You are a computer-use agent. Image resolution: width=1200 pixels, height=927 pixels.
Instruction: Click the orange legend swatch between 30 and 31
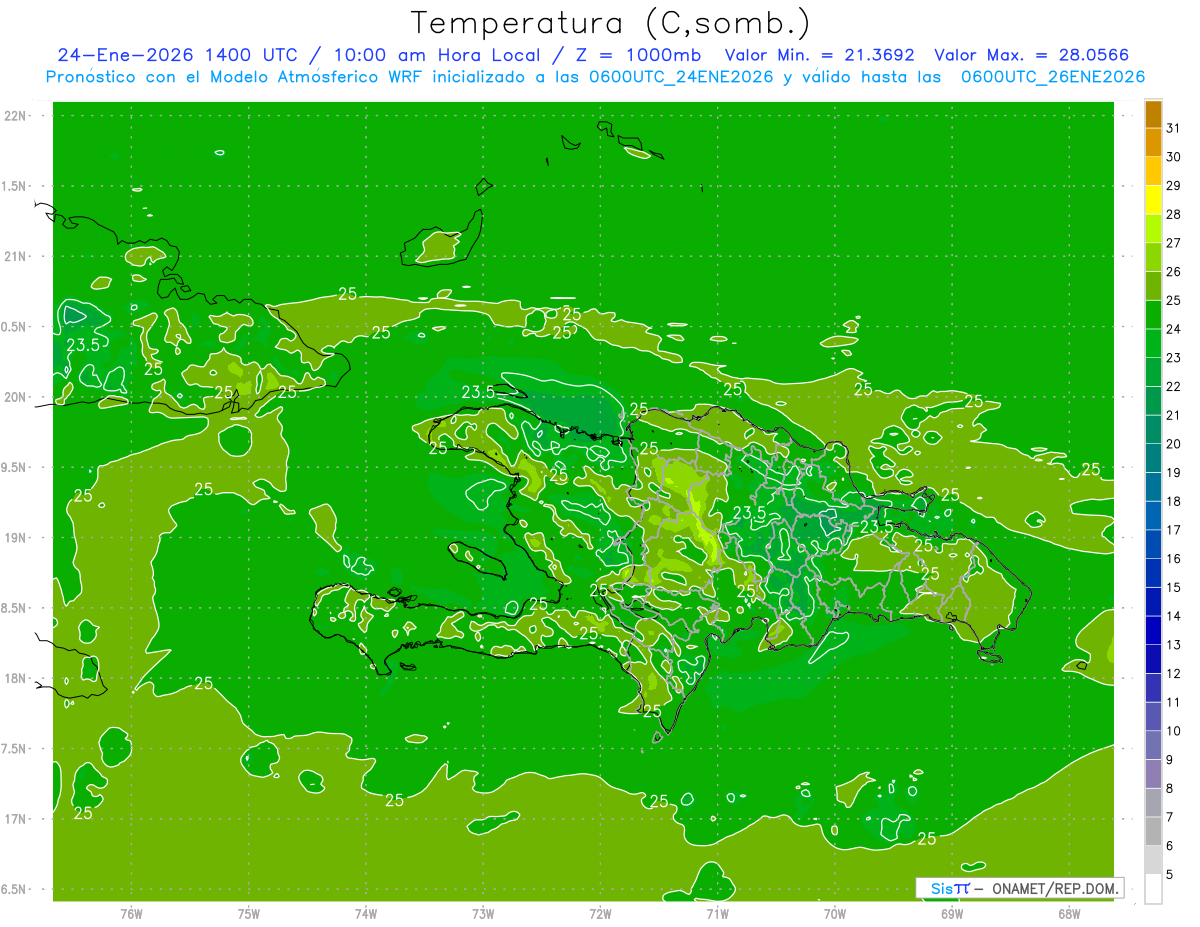point(1153,143)
